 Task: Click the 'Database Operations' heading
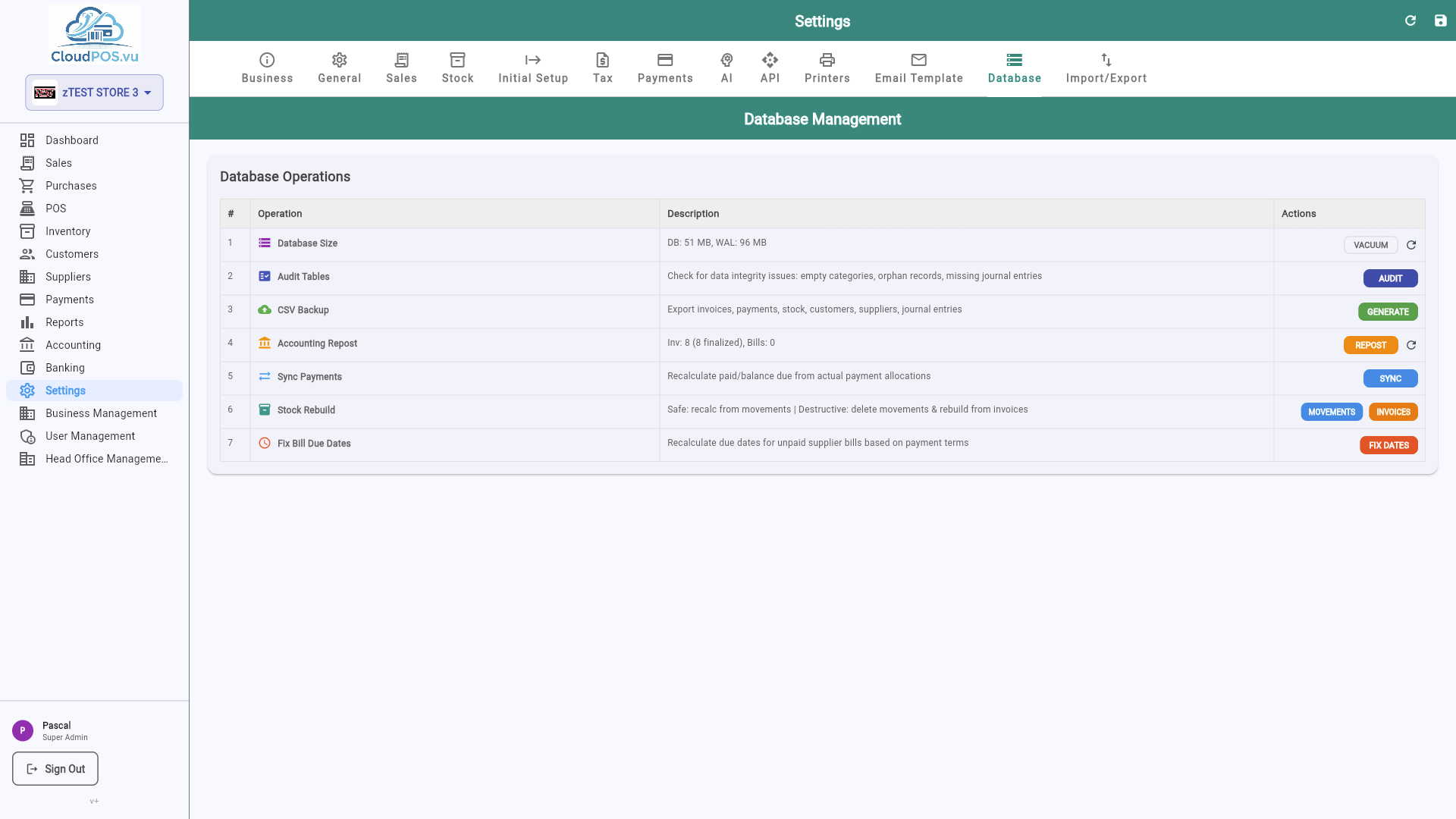click(285, 177)
